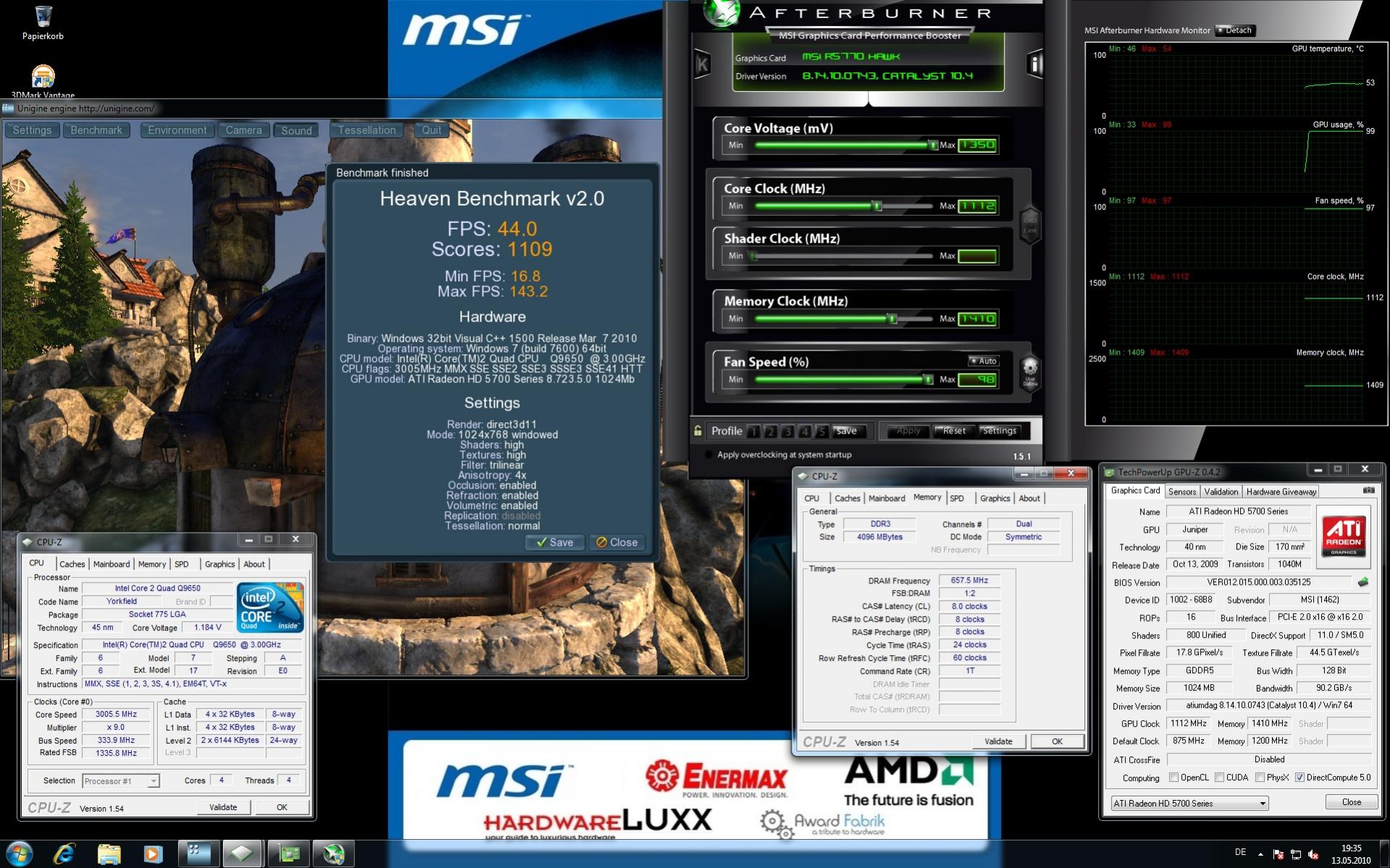The height and width of the screenshot is (868, 1390).
Task: Select Afterburner profile slot 1
Action: coord(753,431)
